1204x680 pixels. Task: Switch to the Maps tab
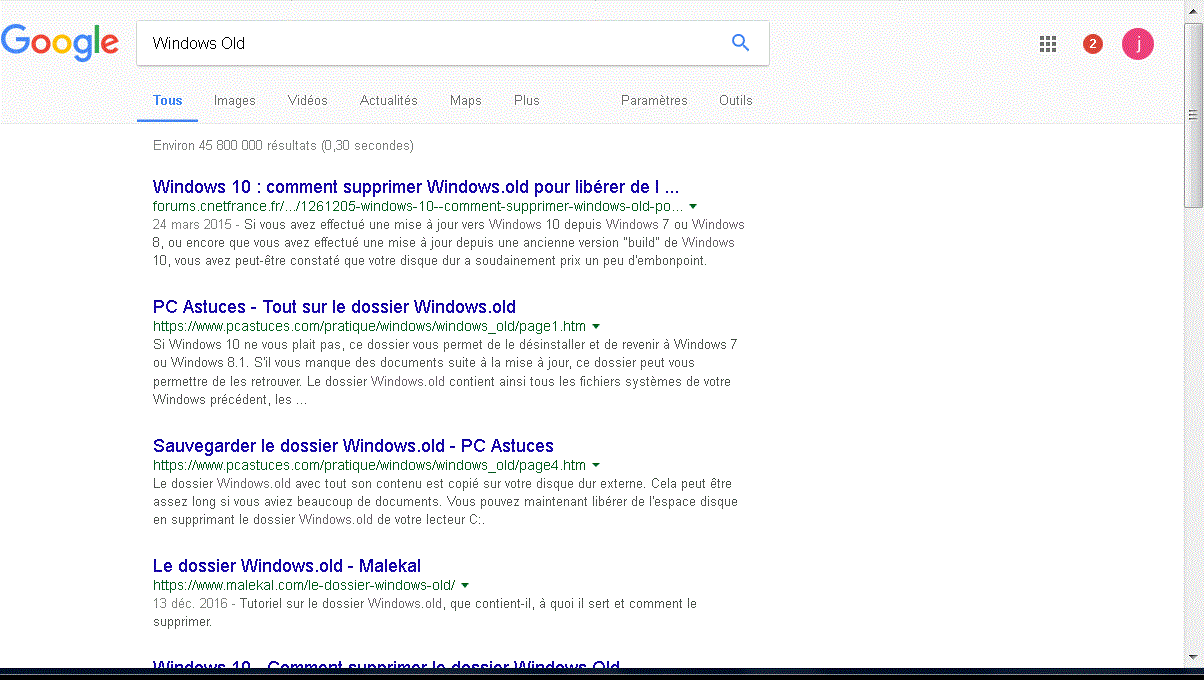pyautogui.click(x=466, y=100)
